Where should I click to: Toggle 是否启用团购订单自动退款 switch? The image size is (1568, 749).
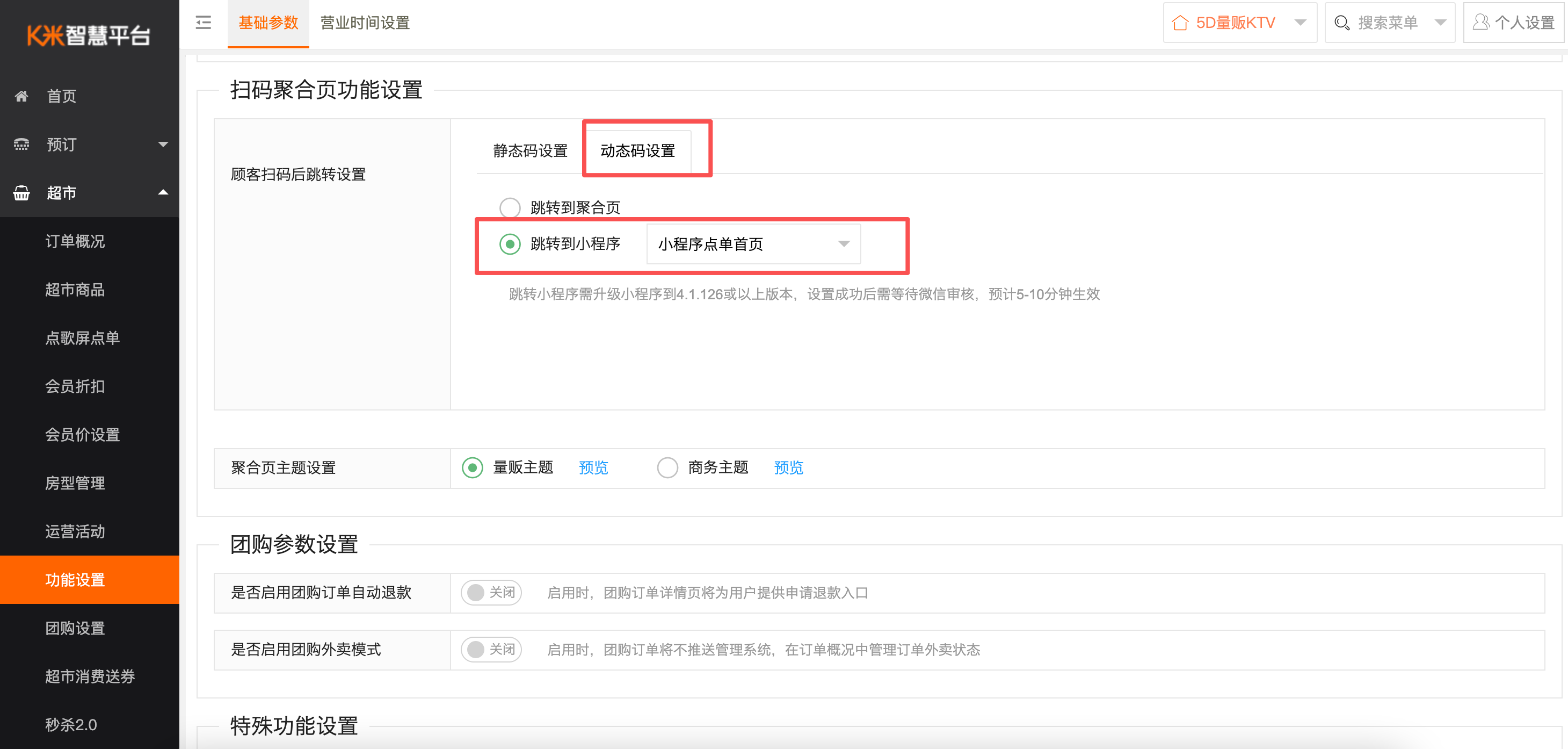pos(491,593)
